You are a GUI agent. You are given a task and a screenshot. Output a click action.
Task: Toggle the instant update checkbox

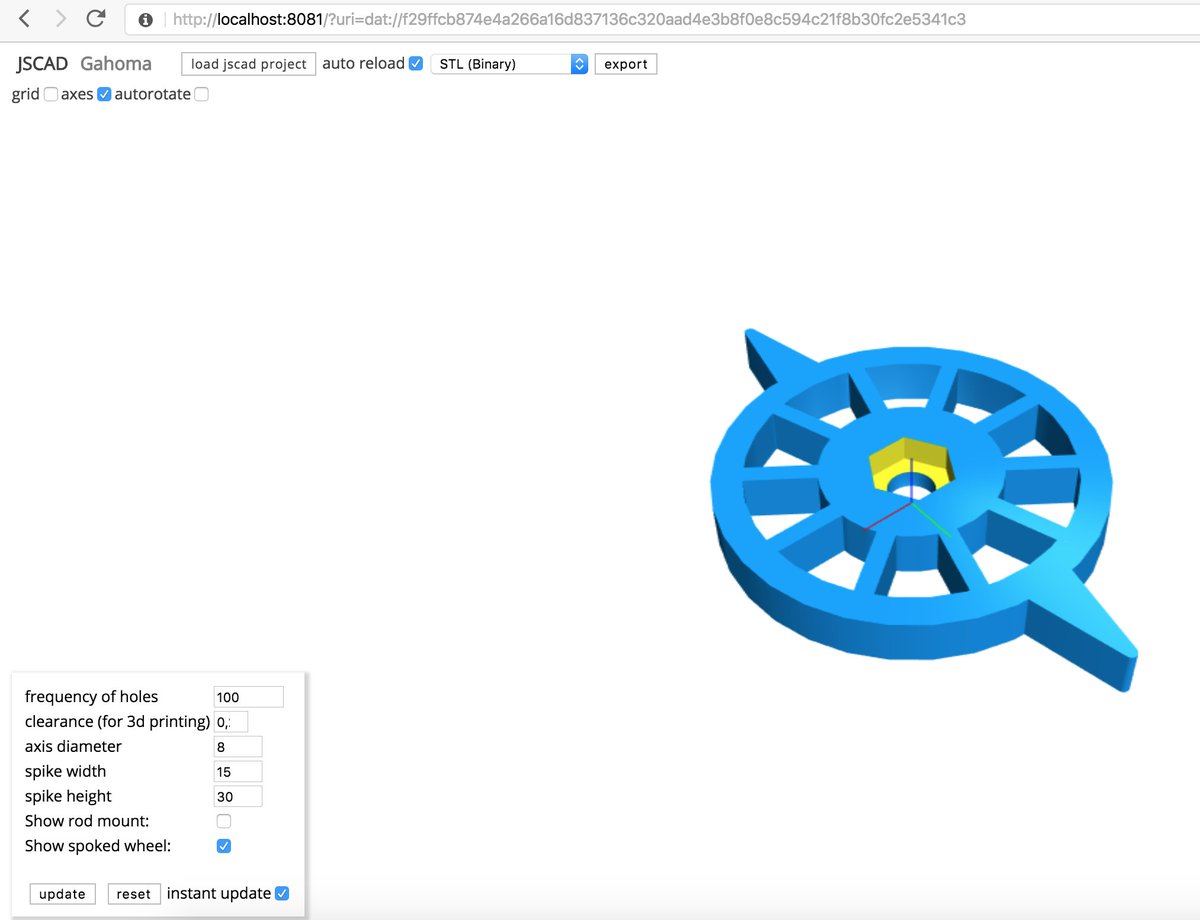click(x=281, y=893)
